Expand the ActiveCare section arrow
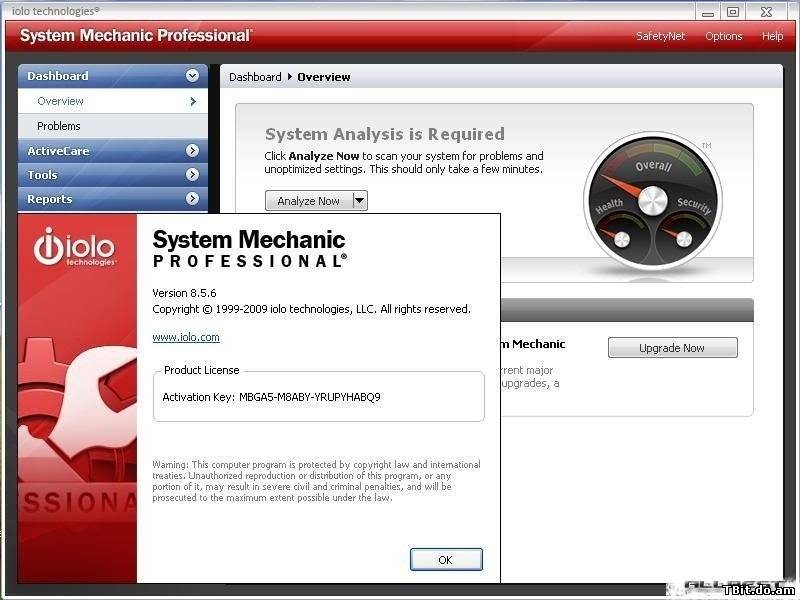This screenshot has width=800, height=600. click(192, 151)
